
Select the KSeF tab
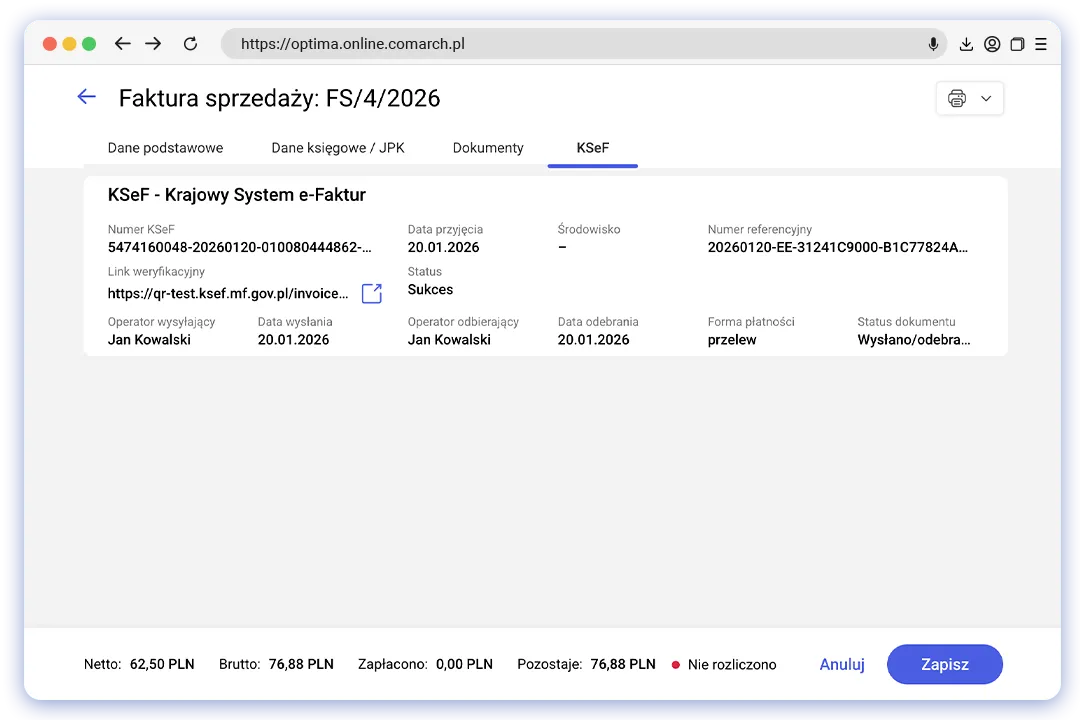point(592,148)
